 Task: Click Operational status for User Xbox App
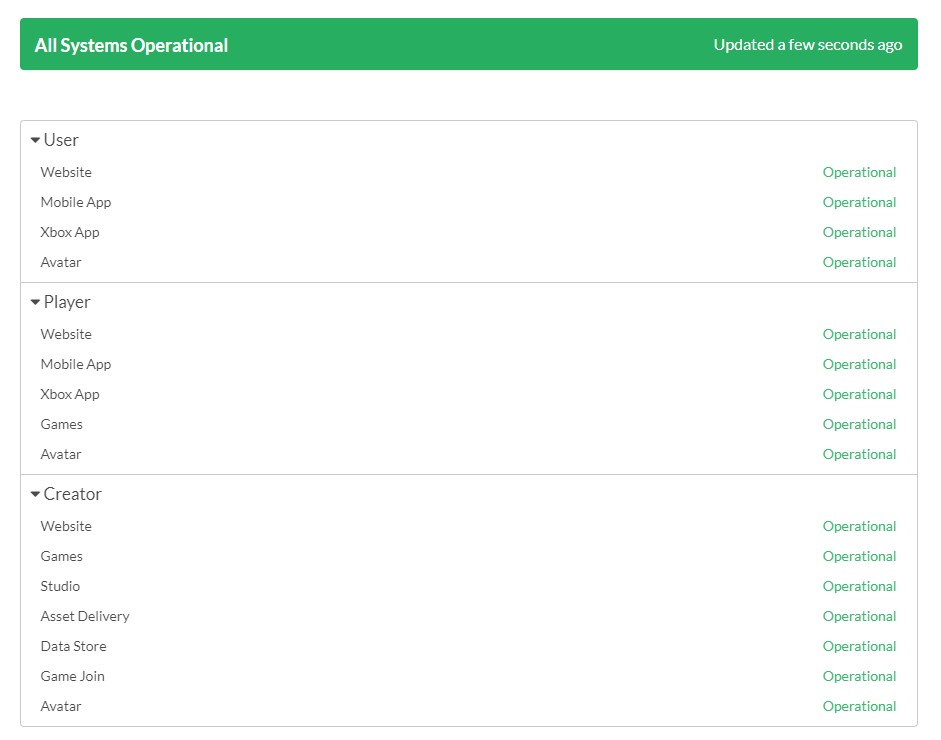click(859, 233)
